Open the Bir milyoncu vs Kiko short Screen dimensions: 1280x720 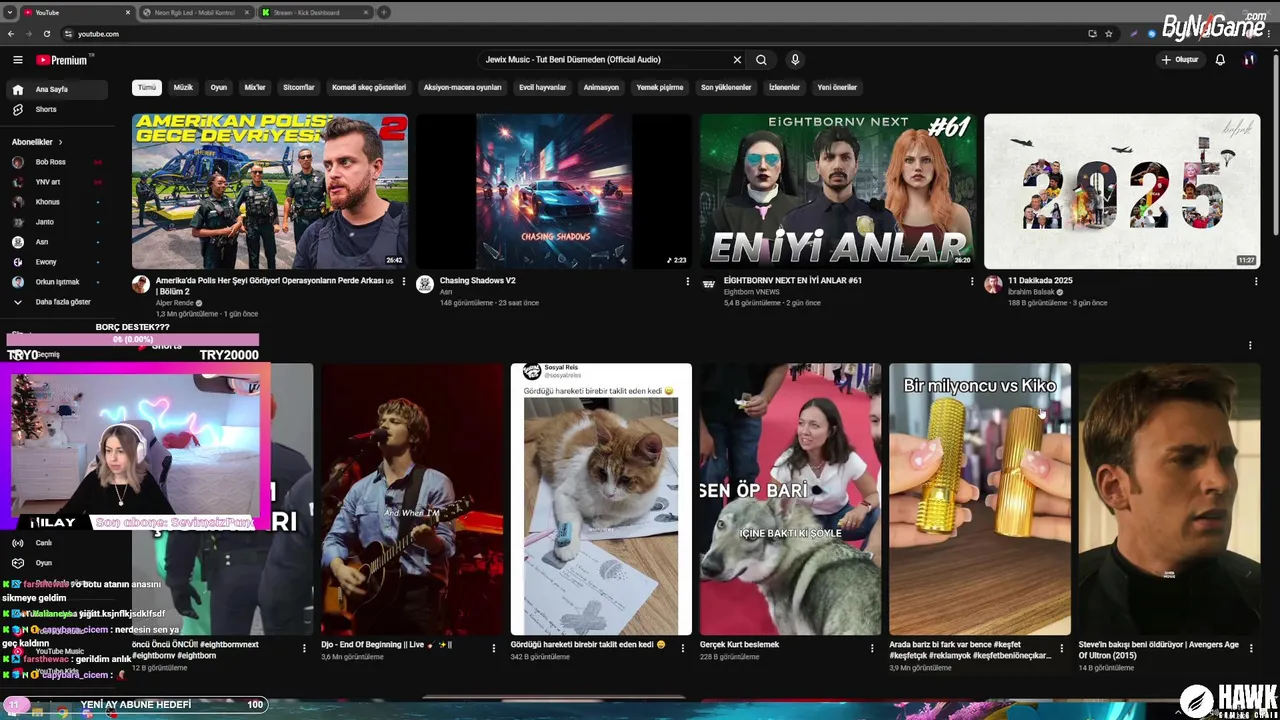(x=980, y=499)
